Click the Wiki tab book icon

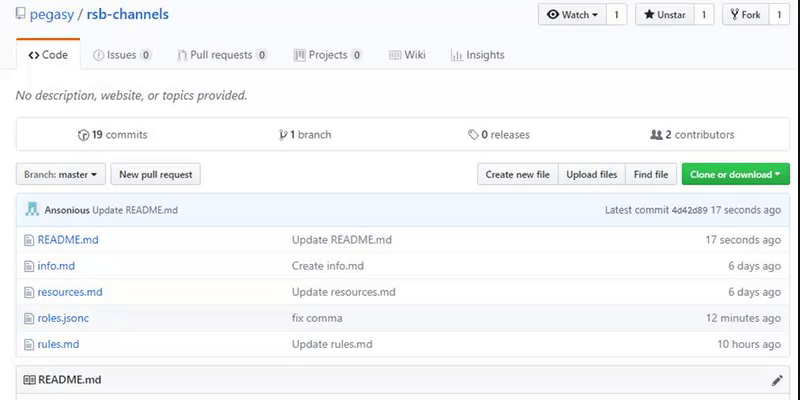click(395, 55)
